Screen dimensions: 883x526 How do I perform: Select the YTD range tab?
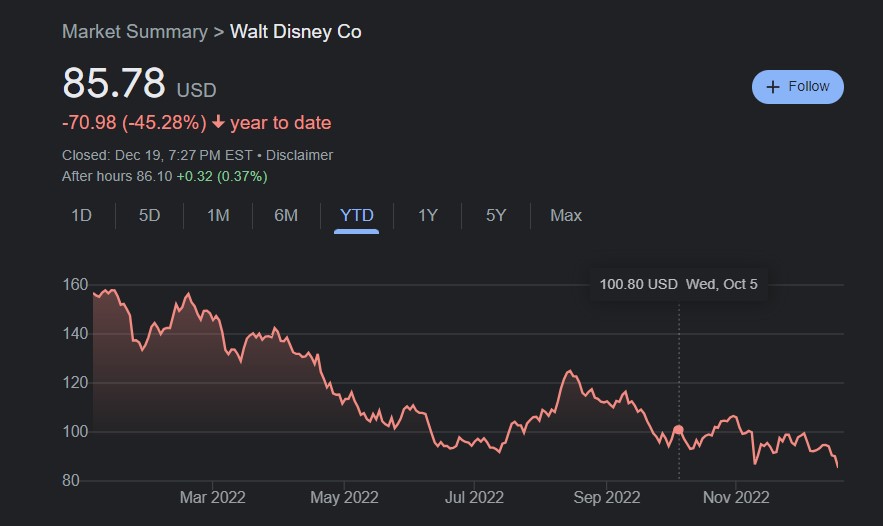pos(356,215)
